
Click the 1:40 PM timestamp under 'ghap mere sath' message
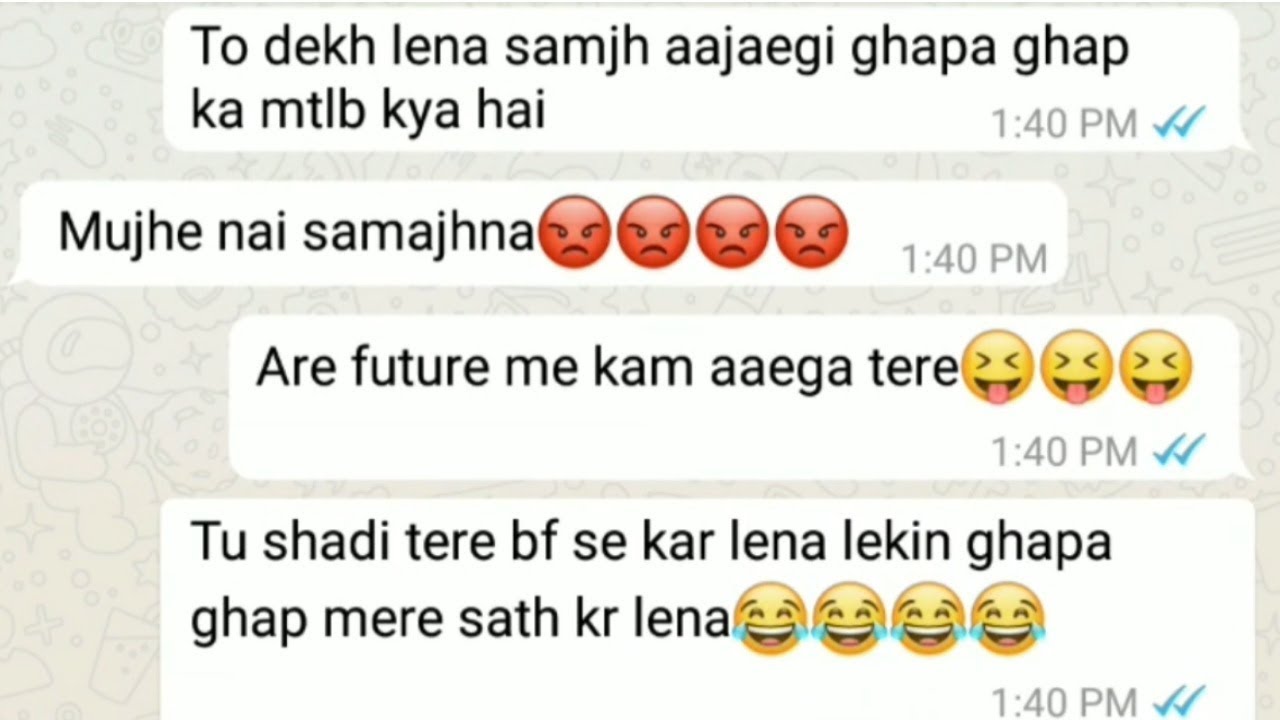click(1064, 700)
